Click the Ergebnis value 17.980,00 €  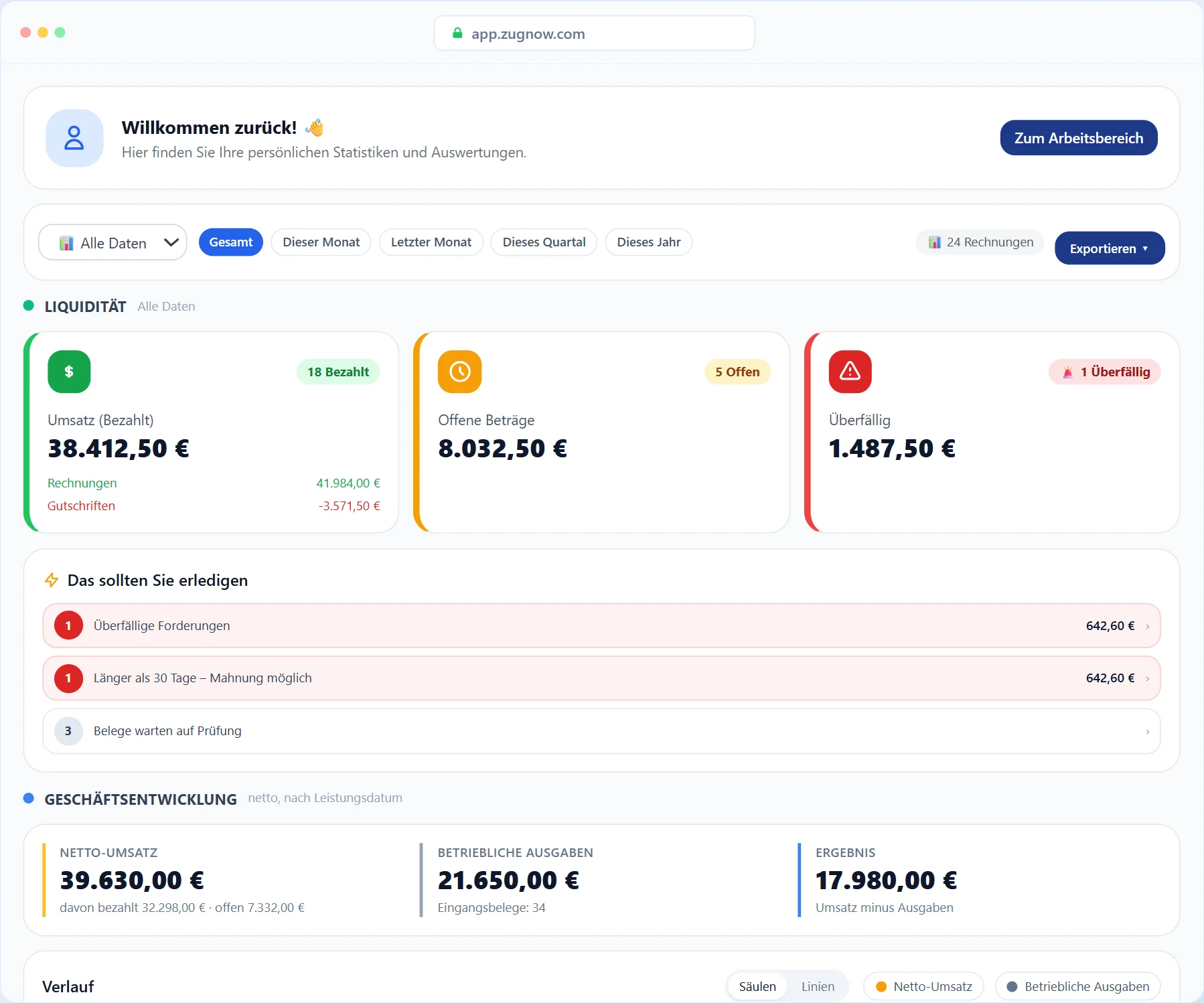click(x=887, y=880)
